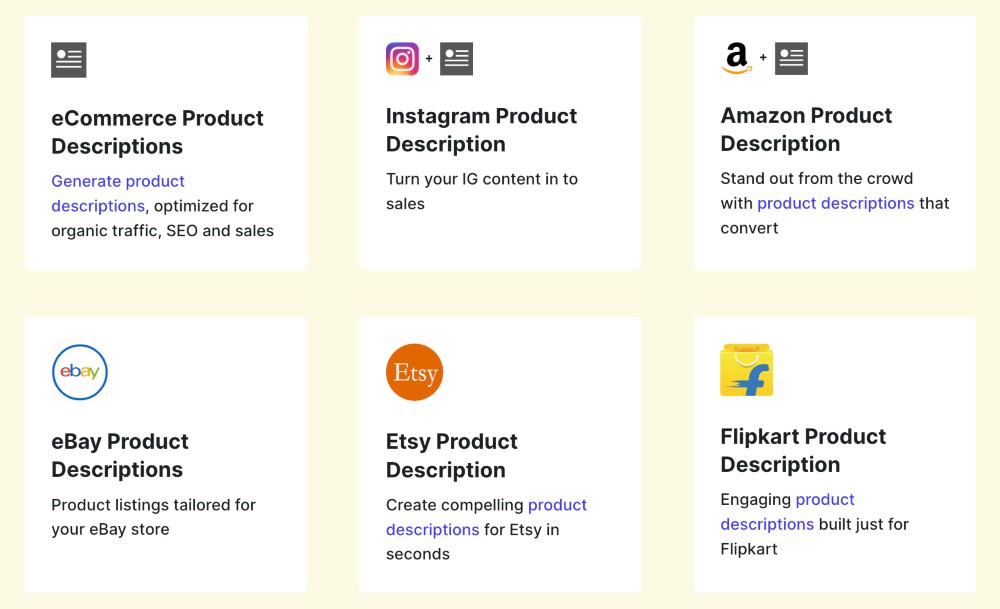Choose Flipkart Product Description heading
Viewport: 1000px width, 609px height.
(x=803, y=450)
